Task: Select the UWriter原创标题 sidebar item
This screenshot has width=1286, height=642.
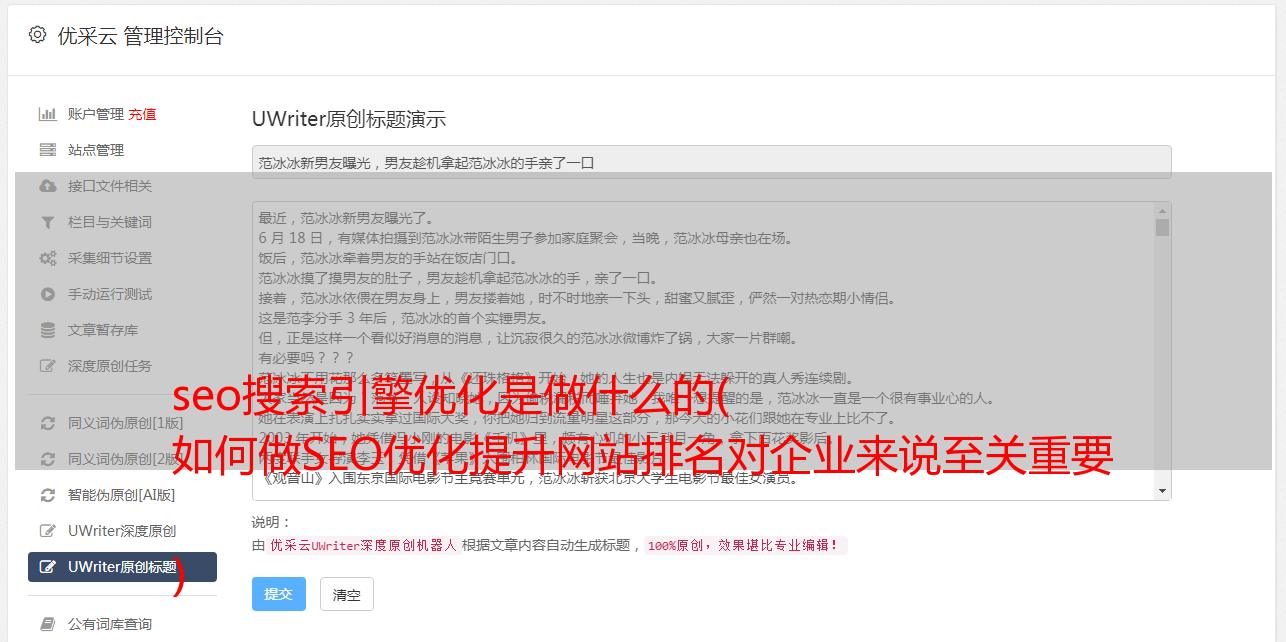Action: click(x=122, y=567)
